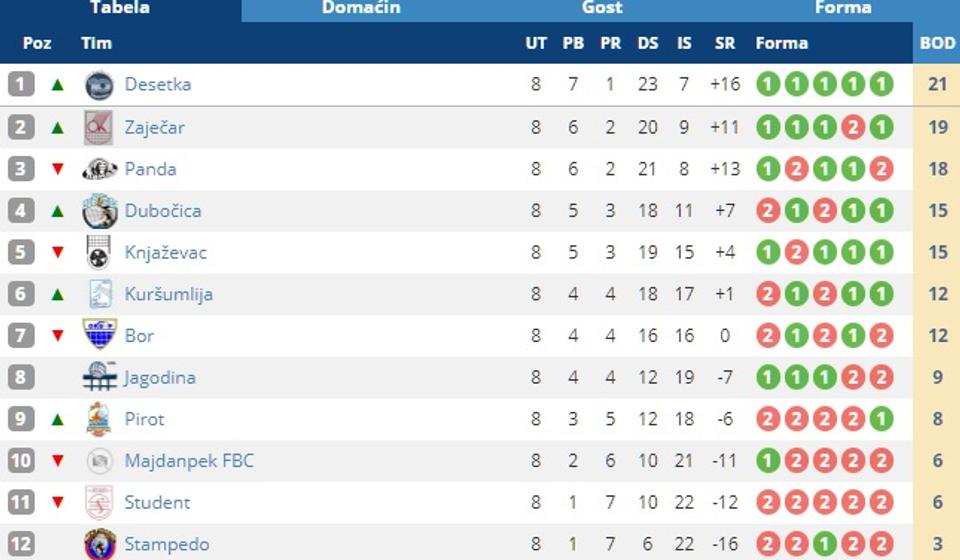Sort table by BOD column header
This screenshot has height=560, width=960.
coord(937,43)
